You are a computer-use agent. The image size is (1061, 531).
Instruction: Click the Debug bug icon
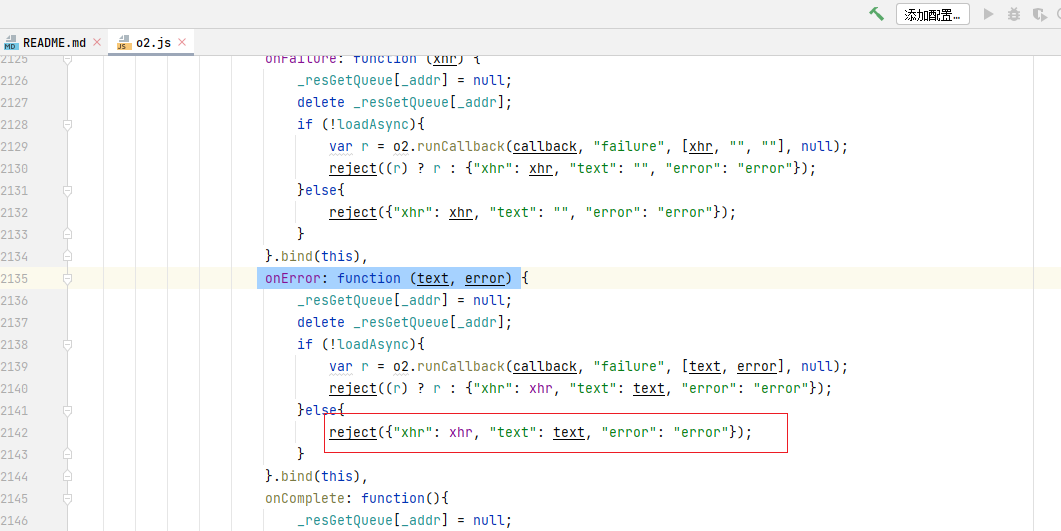click(x=1014, y=14)
